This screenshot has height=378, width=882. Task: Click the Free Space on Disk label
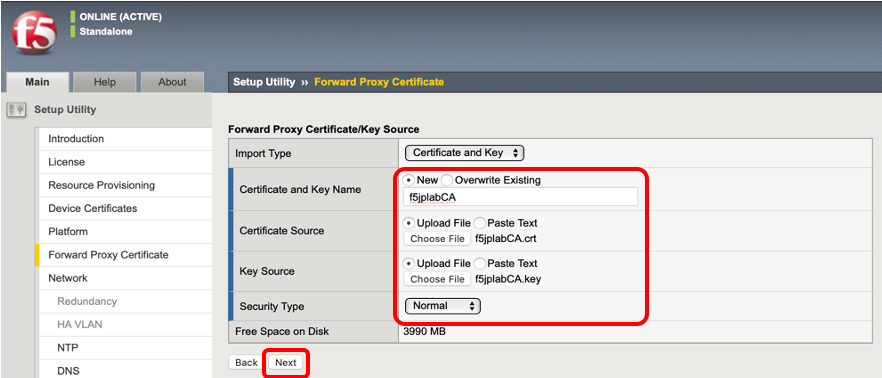click(x=282, y=332)
